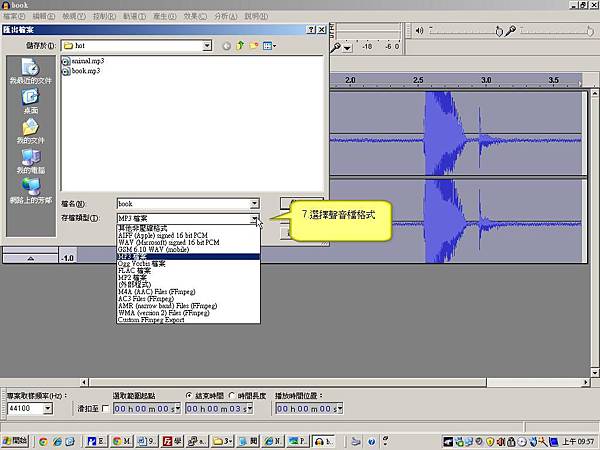The width and height of the screenshot is (600, 450).
Task: Launch Internet Explorer from the quick launch bar
Action: tap(57, 442)
